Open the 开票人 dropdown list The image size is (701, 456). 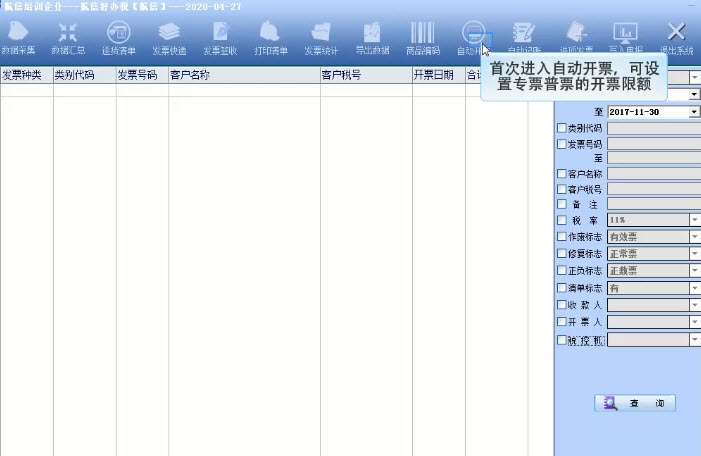(x=694, y=321)
